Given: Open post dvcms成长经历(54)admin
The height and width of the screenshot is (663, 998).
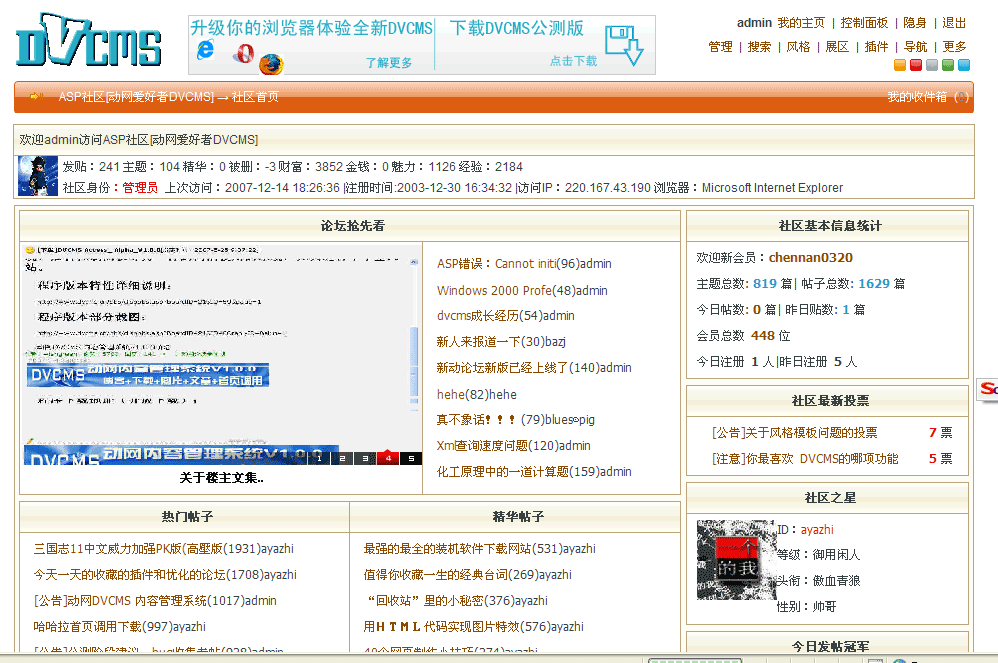Looking at the screenshot, I should (505, 316).
